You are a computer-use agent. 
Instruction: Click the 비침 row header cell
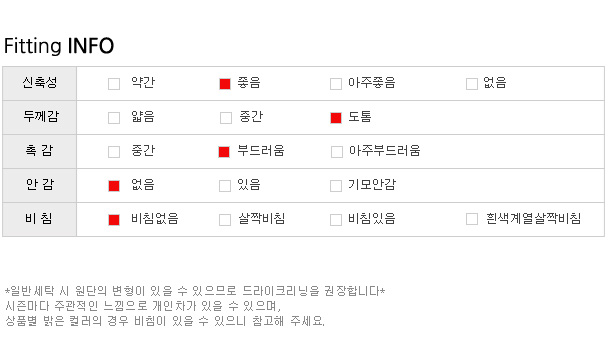(40, 219)
